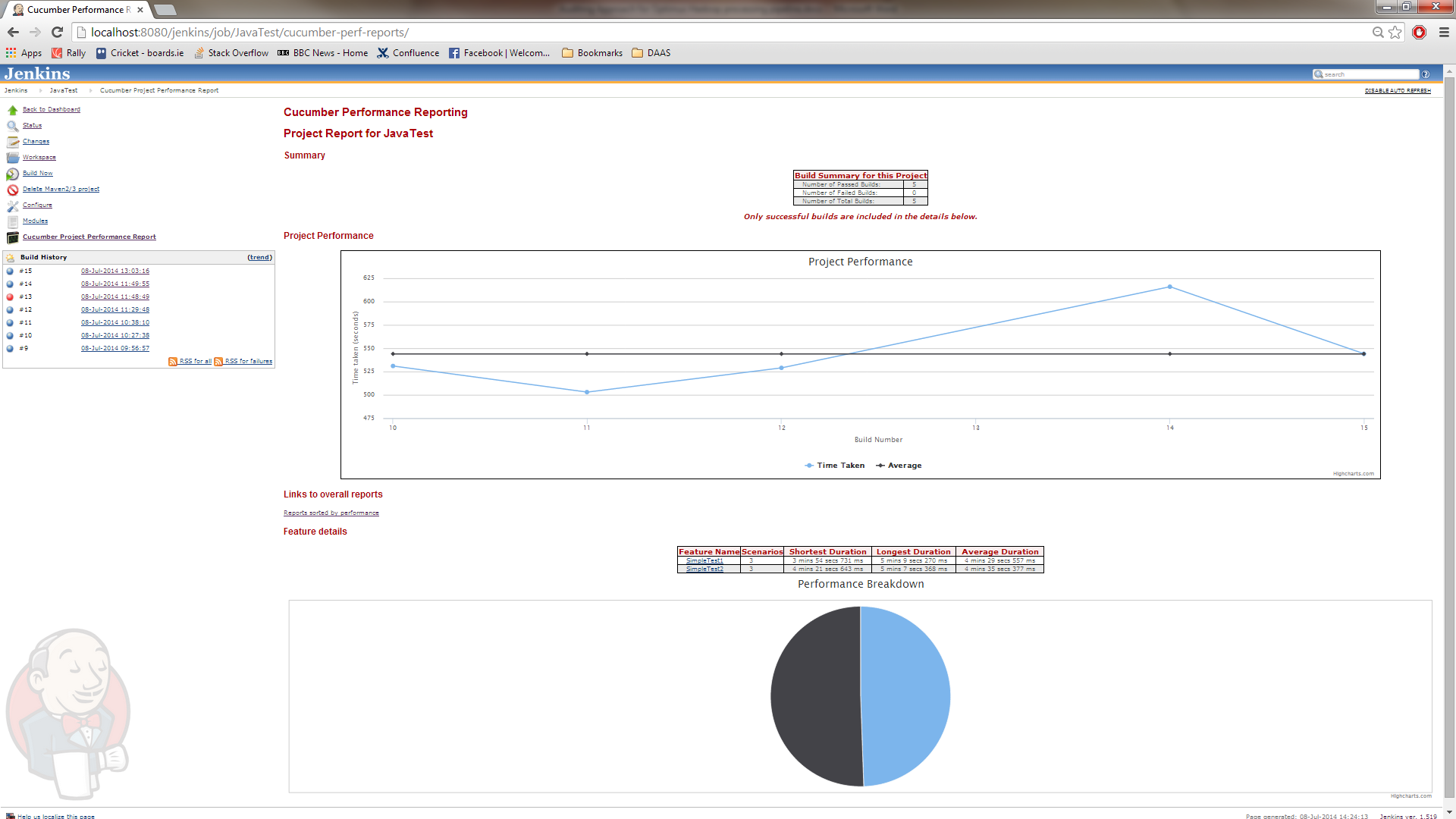1456x819 pixels.
Task: Open the Bookmarks folder in bookmarks bar
Action: 592,53
